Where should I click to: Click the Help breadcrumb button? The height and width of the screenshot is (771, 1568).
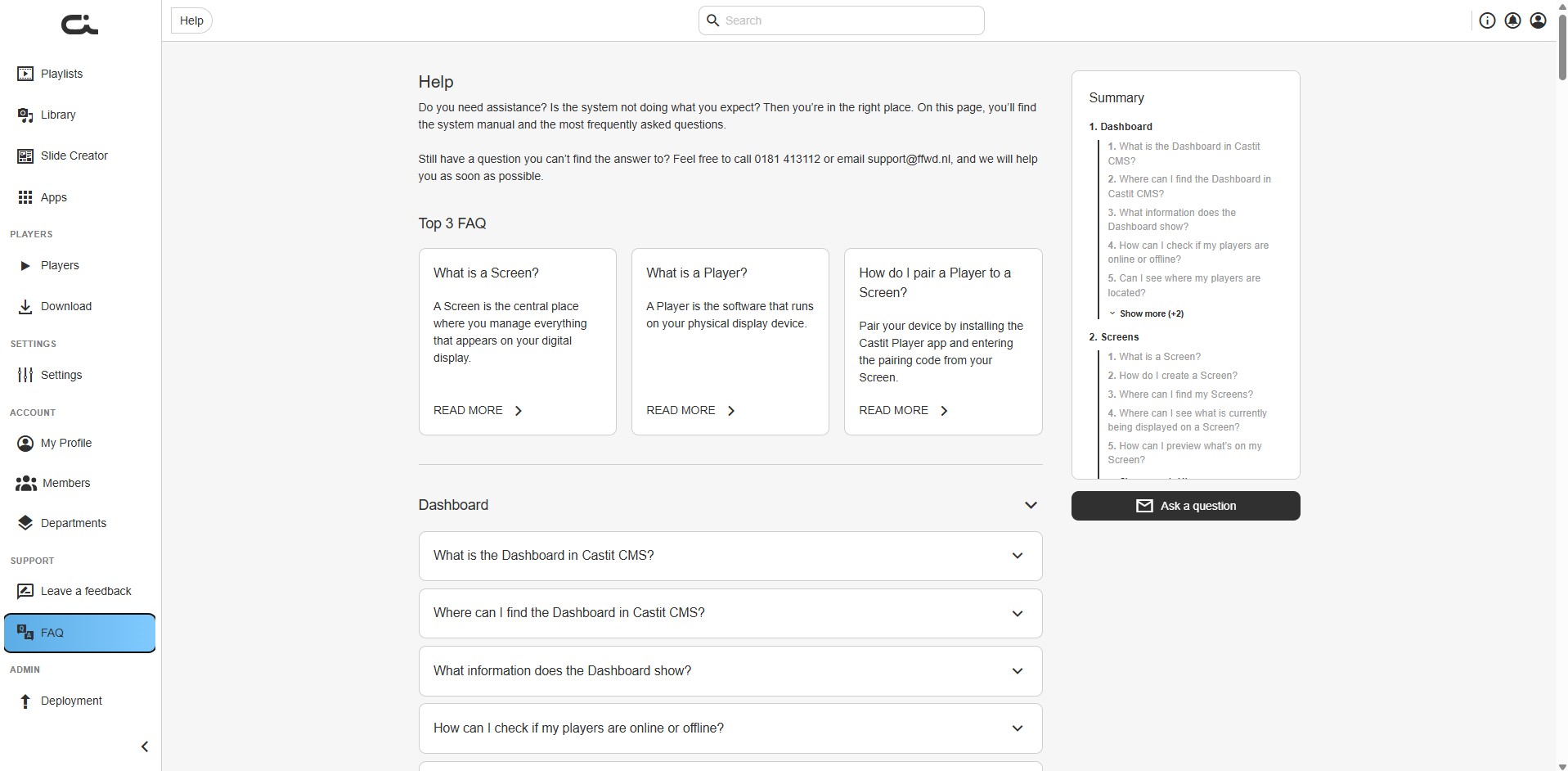191,20
